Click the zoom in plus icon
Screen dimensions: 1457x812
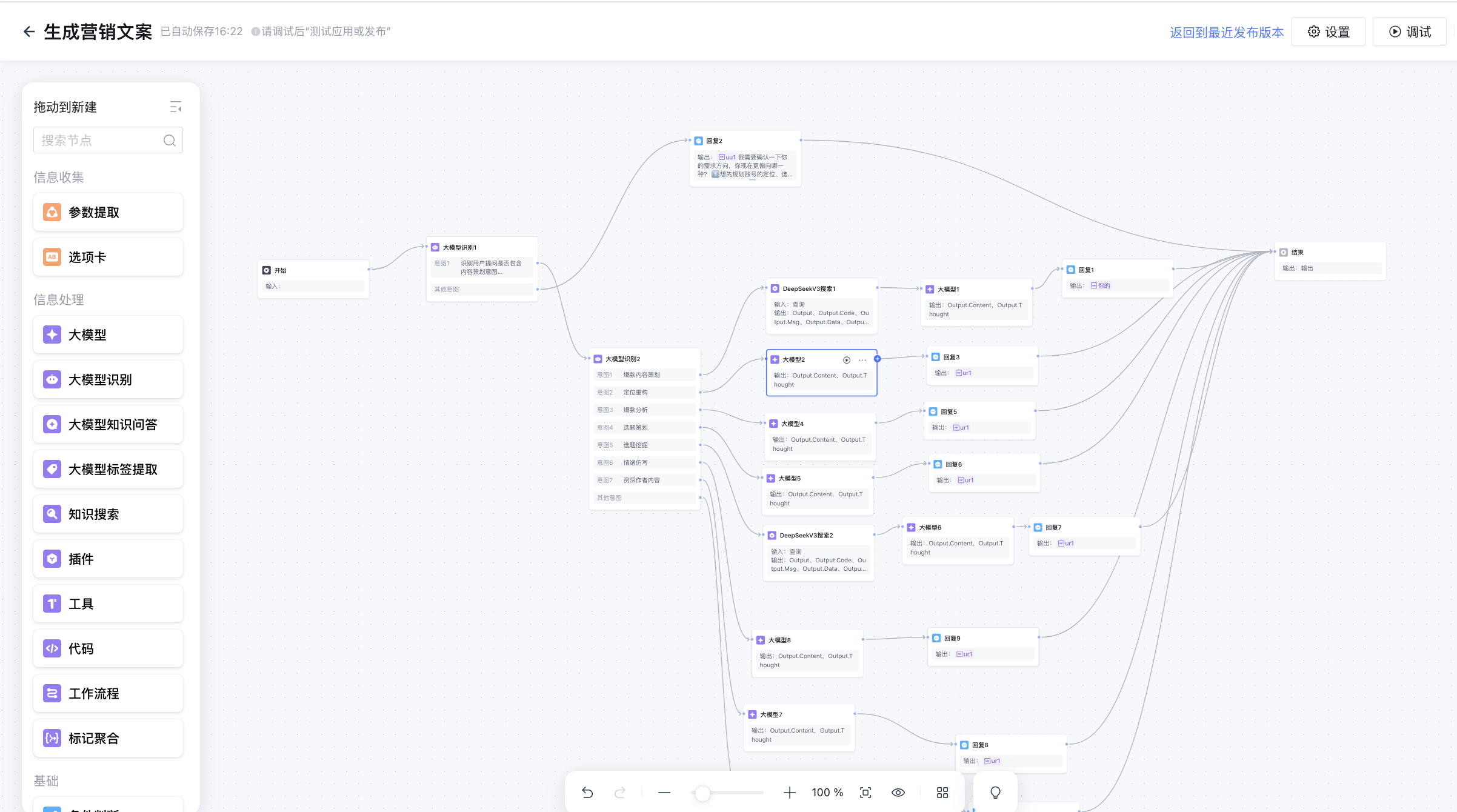click(789, 793)
